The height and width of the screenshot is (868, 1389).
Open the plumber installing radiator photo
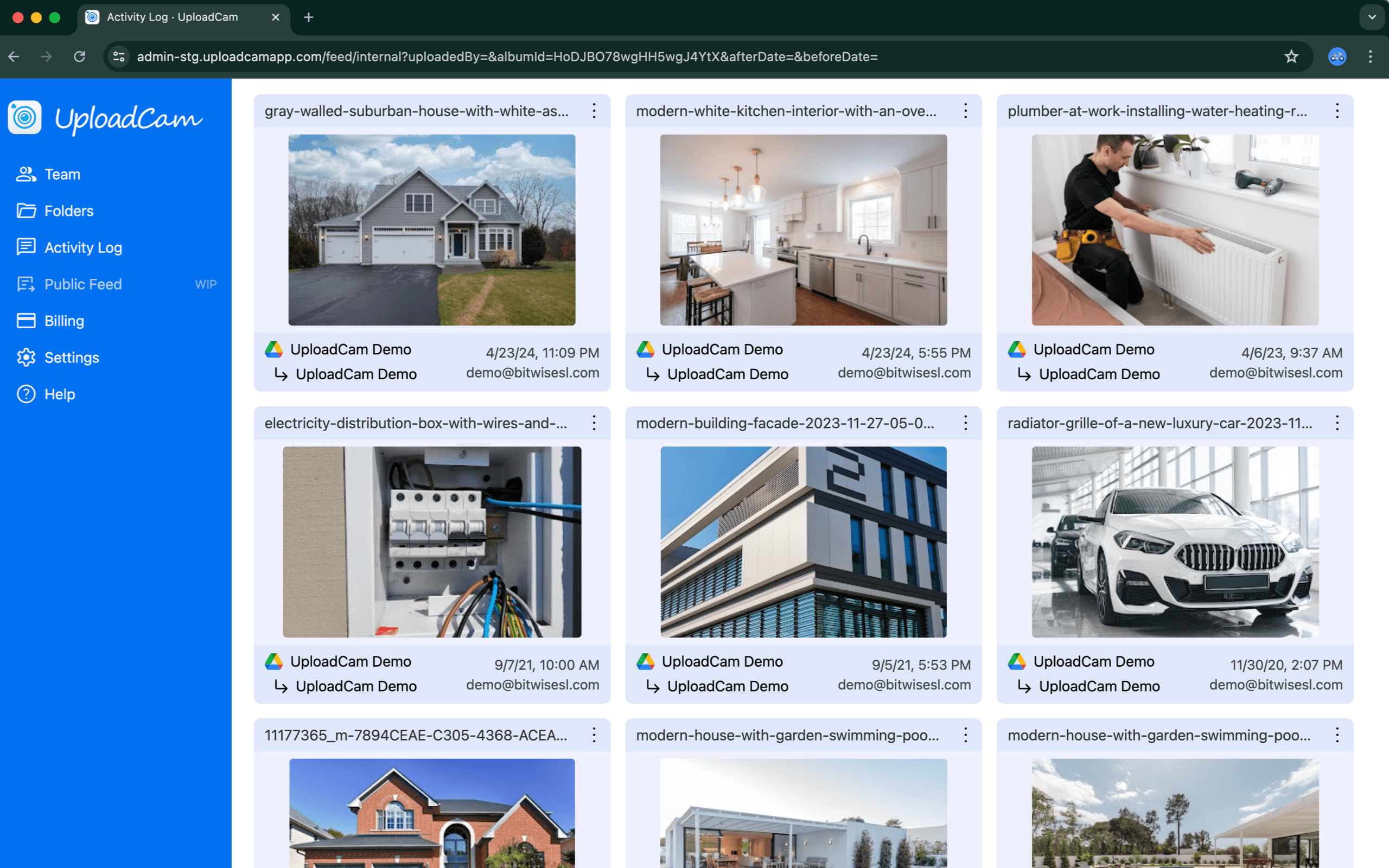click(x=1175, y=229)
